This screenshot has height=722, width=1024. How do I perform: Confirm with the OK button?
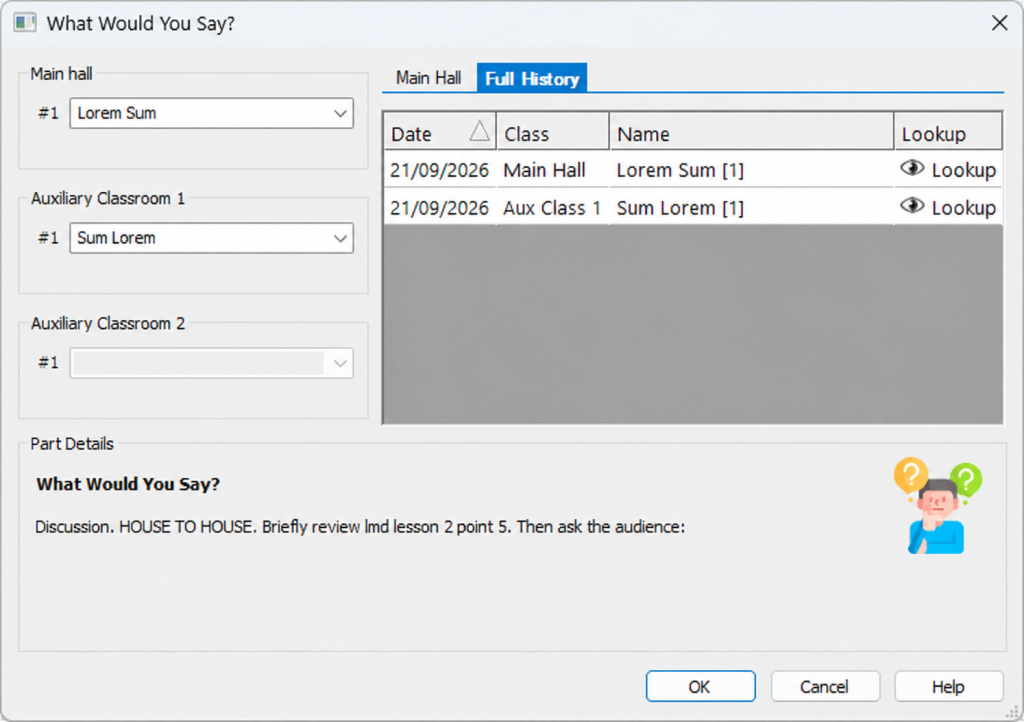tap(700, 687)
